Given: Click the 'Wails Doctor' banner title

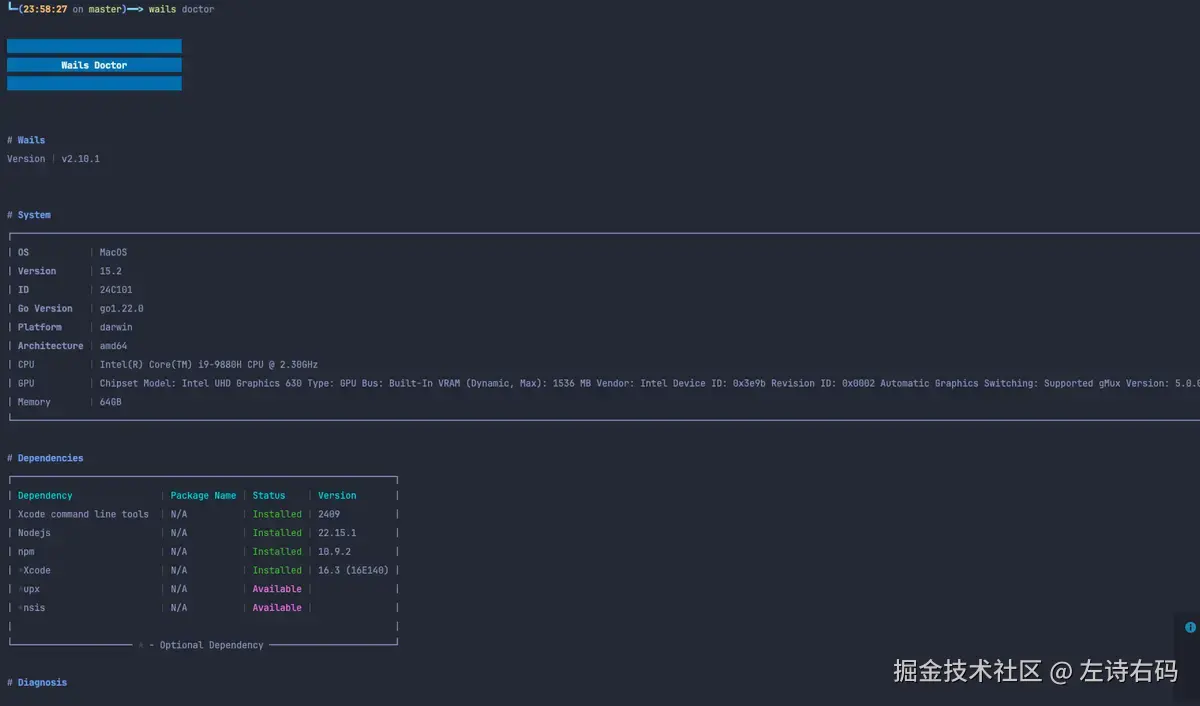Looking at the screenshot, I should 94,65.
